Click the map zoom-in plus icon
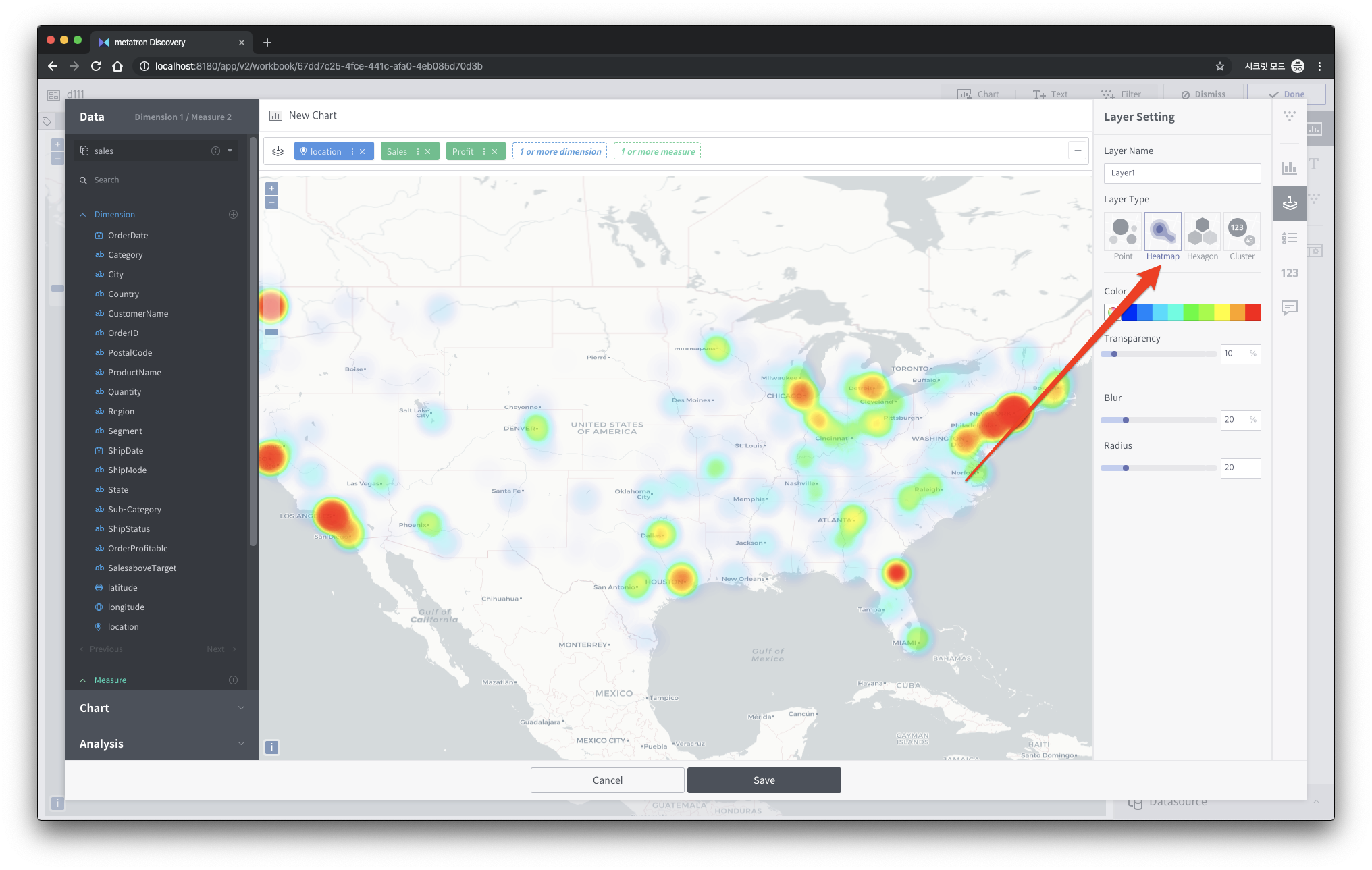 click(x=271, y=188)
